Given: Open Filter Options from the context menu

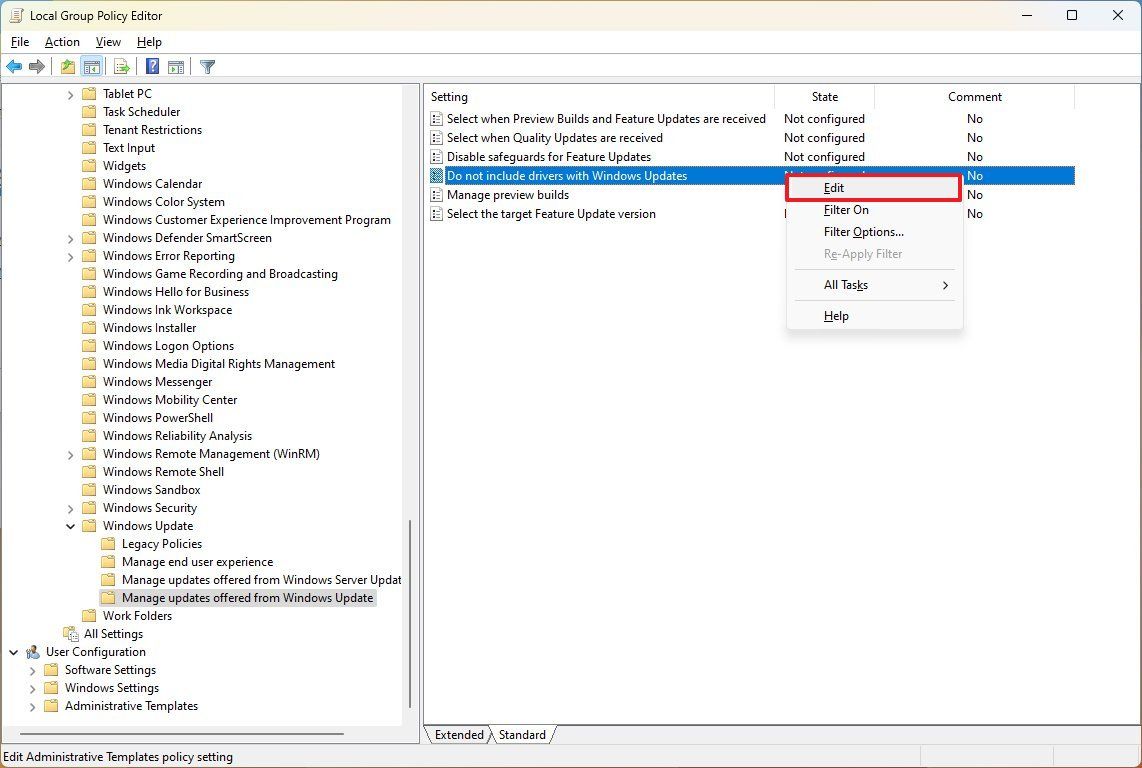Looking at the screenshot, I should 862,231.
